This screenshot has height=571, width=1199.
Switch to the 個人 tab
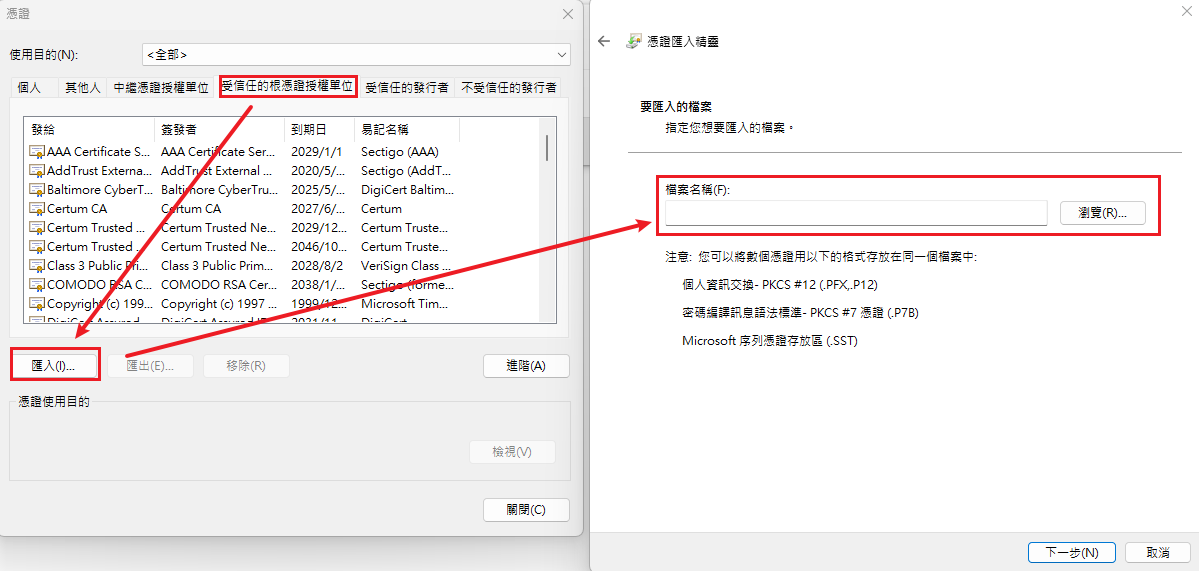pos(29,88)
